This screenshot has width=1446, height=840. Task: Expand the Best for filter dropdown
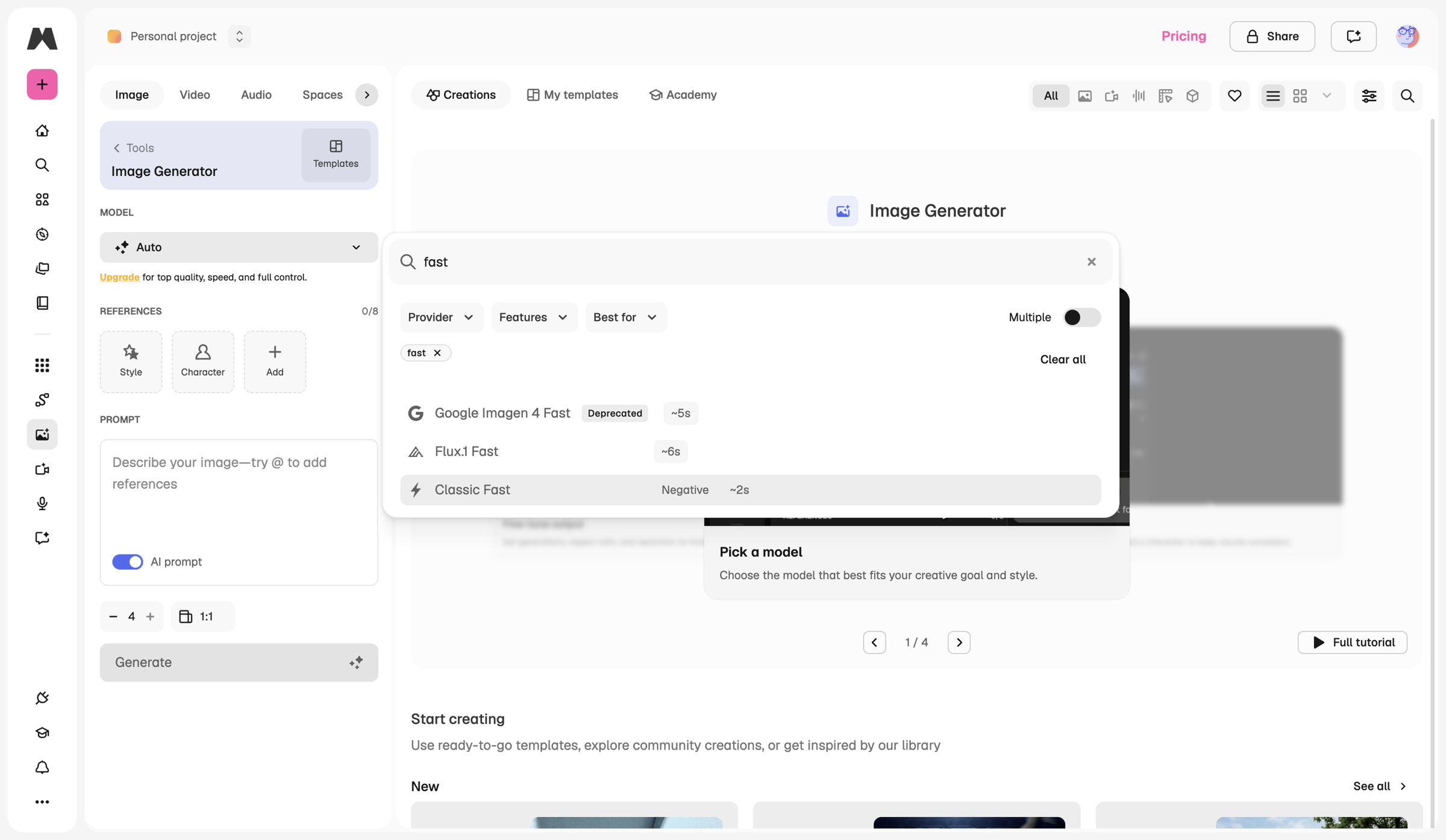tap(625, 317)
